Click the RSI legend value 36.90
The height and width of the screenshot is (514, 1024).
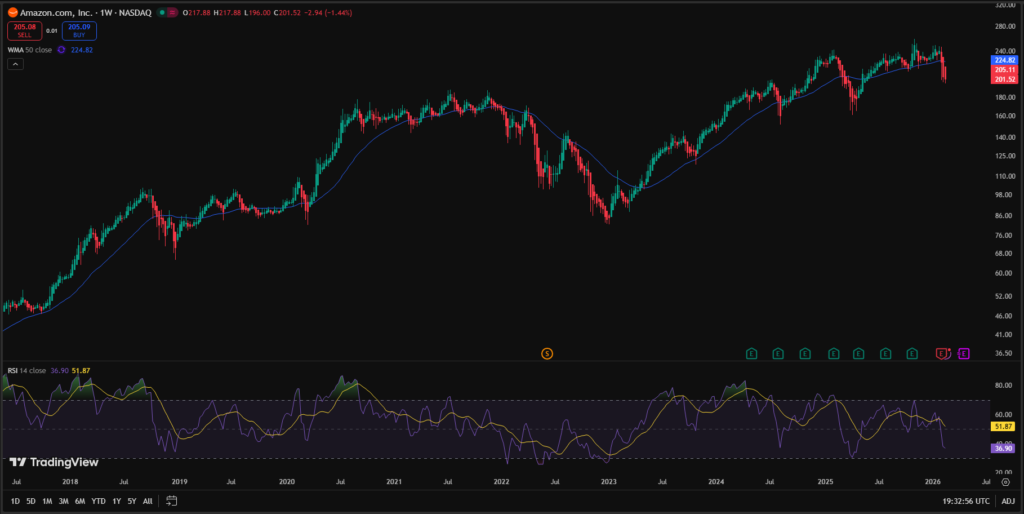(x=59, y=370)
